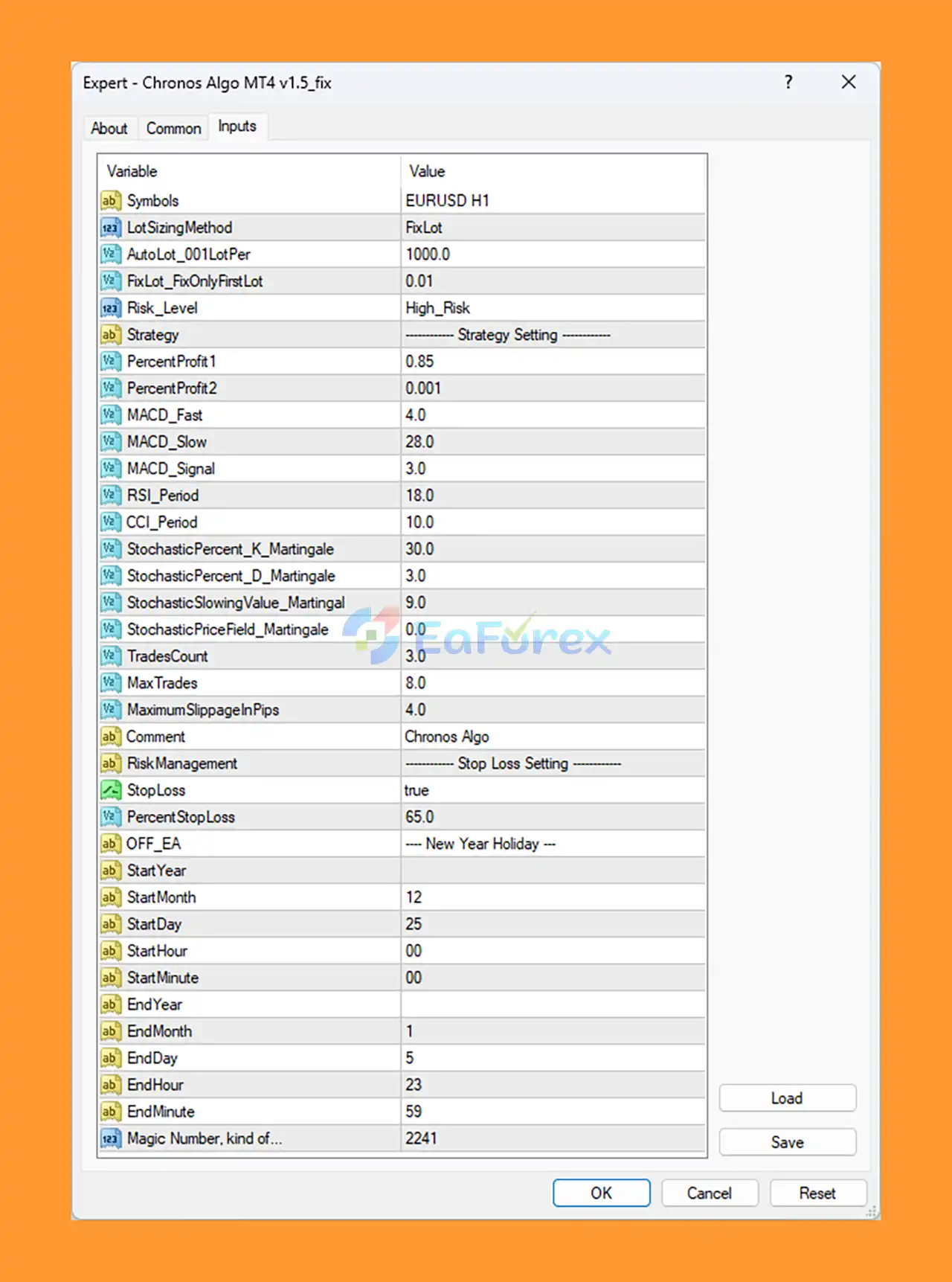This screenshot has width=952, height=1282.
Task: Click the string icon beside Strategy
Action: tap(110, 335)
